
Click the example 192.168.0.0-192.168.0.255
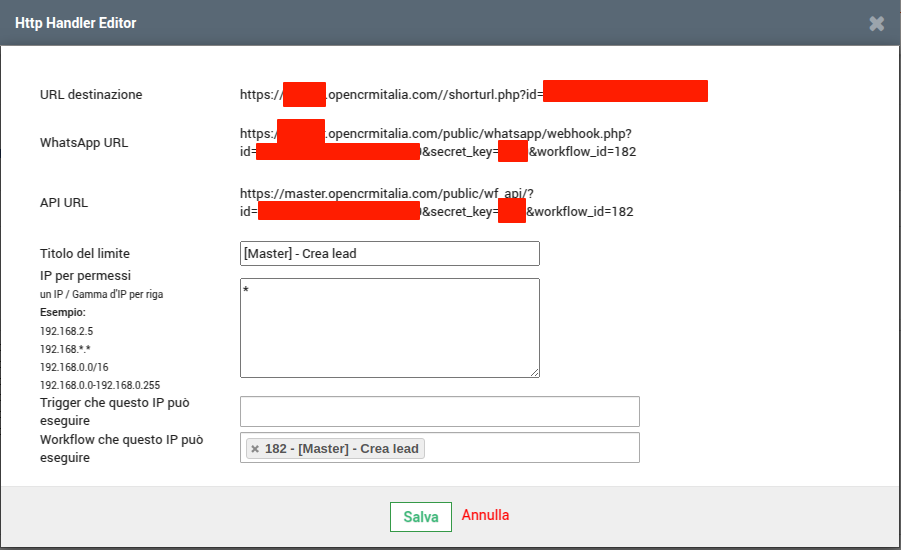(100, 385)
